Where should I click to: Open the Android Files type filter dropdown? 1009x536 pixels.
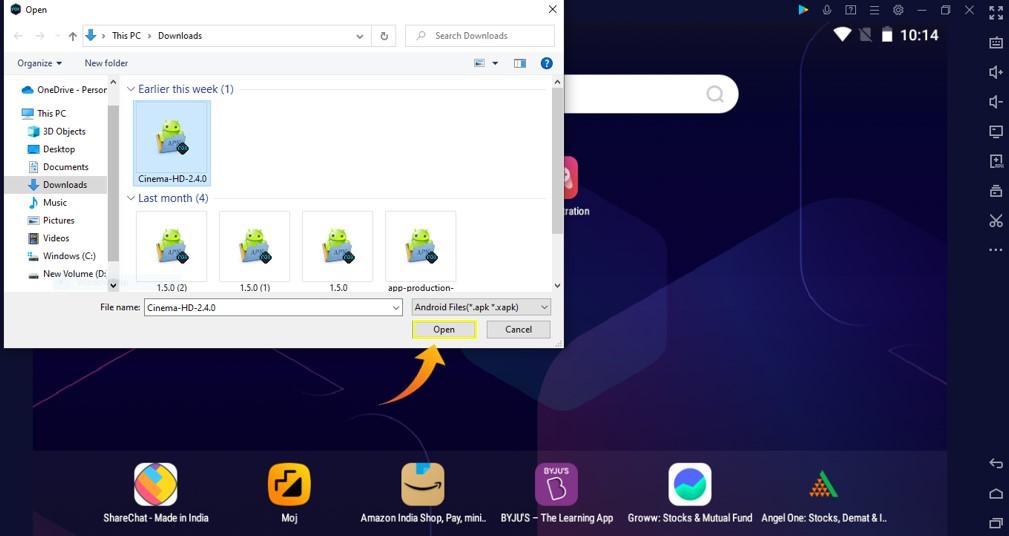tap(481, 308)
